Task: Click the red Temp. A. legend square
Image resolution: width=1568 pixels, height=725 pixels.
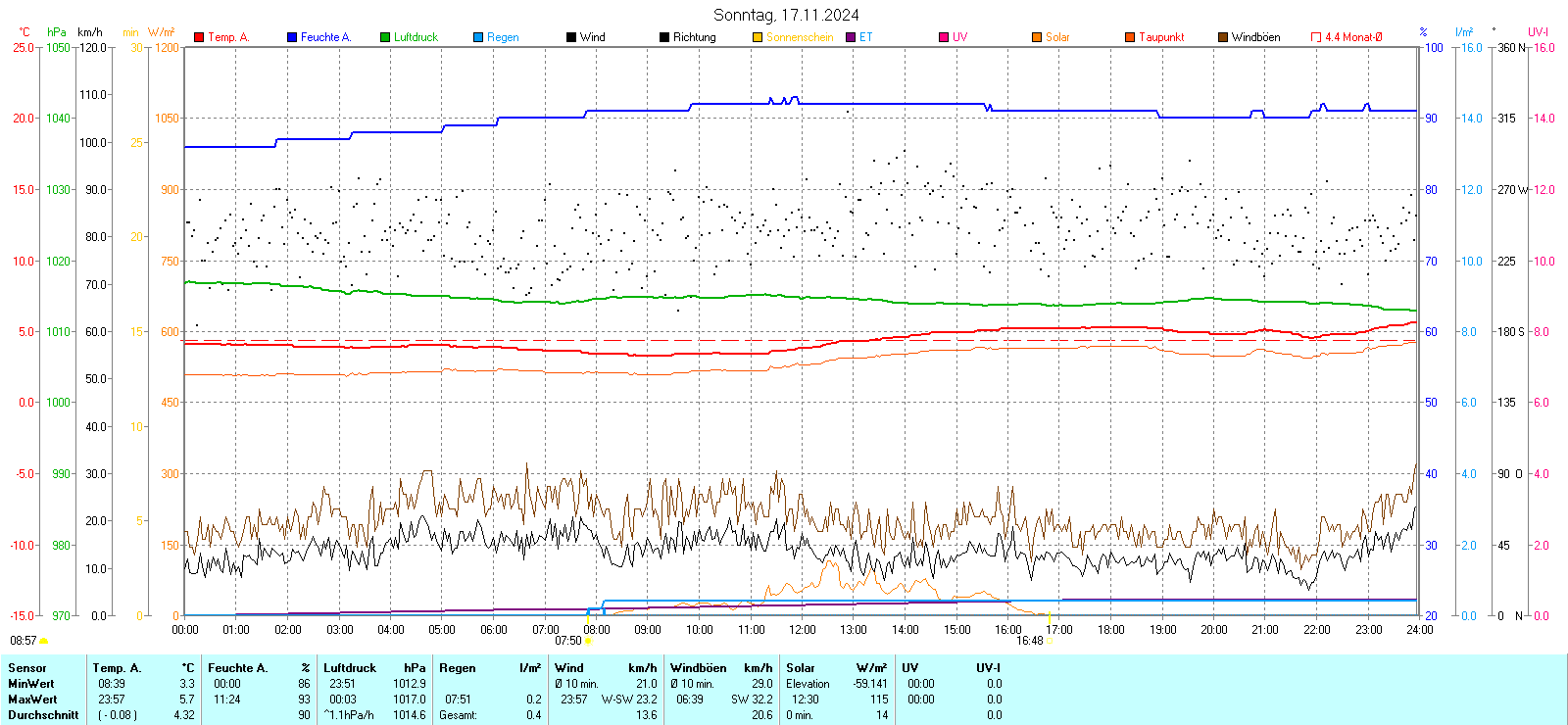Action: point(199,37)
